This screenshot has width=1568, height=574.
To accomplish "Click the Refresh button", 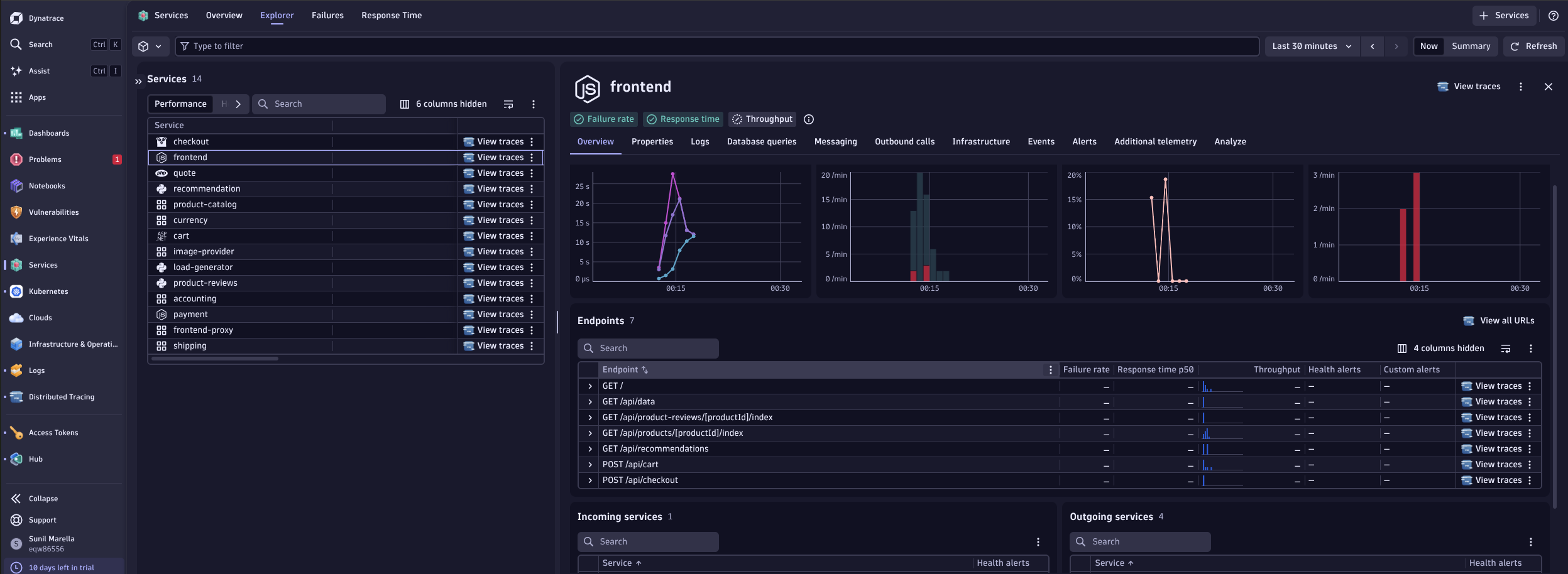I will (x=1533, y=46).
